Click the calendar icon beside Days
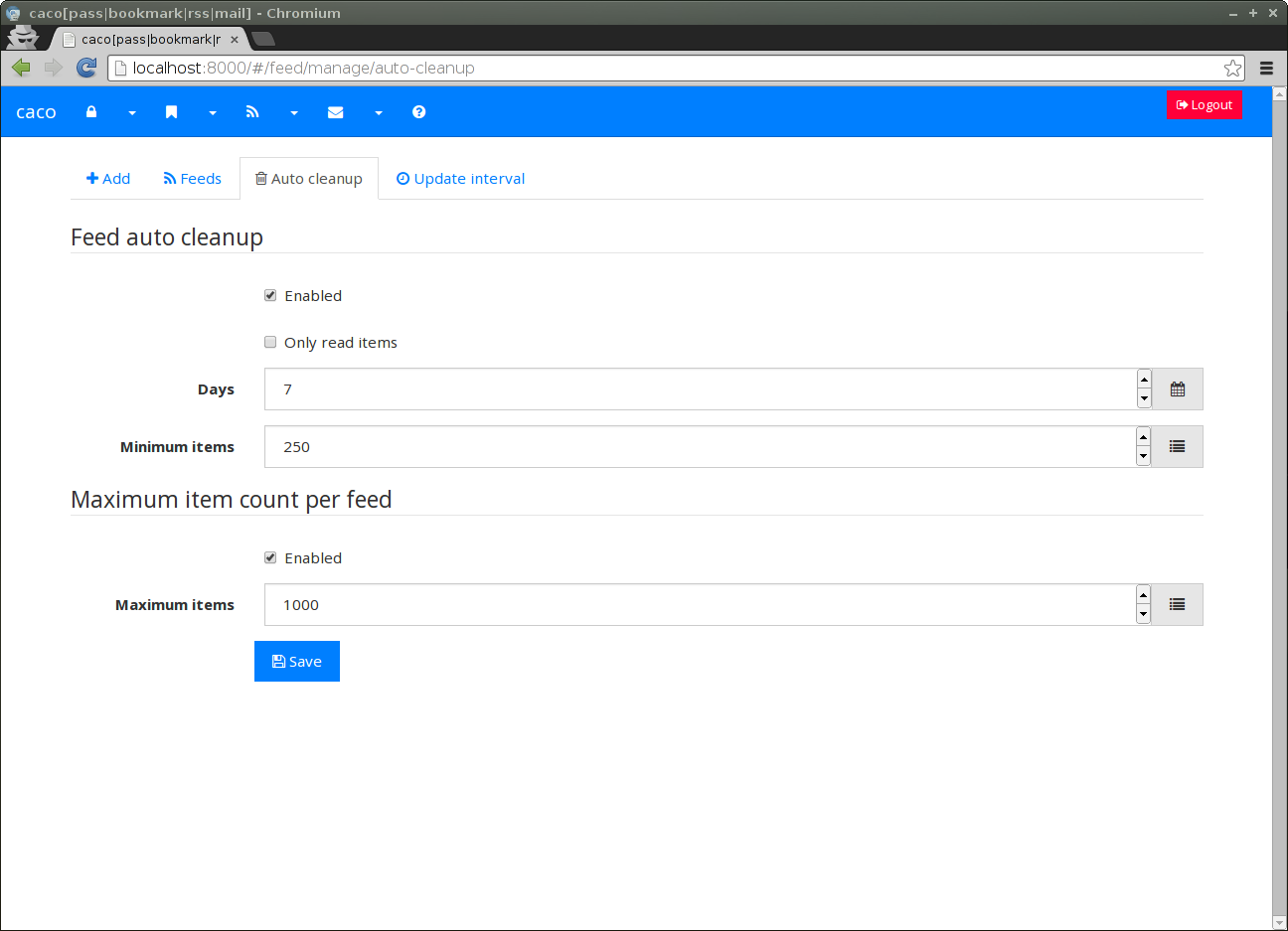 pos(1178,389)
